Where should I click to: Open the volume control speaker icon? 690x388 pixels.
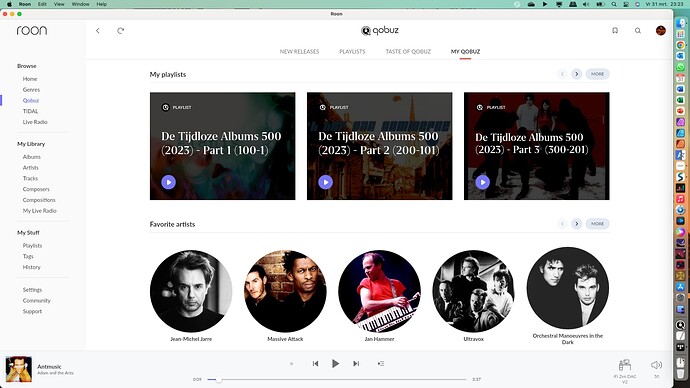click(656, 365)
